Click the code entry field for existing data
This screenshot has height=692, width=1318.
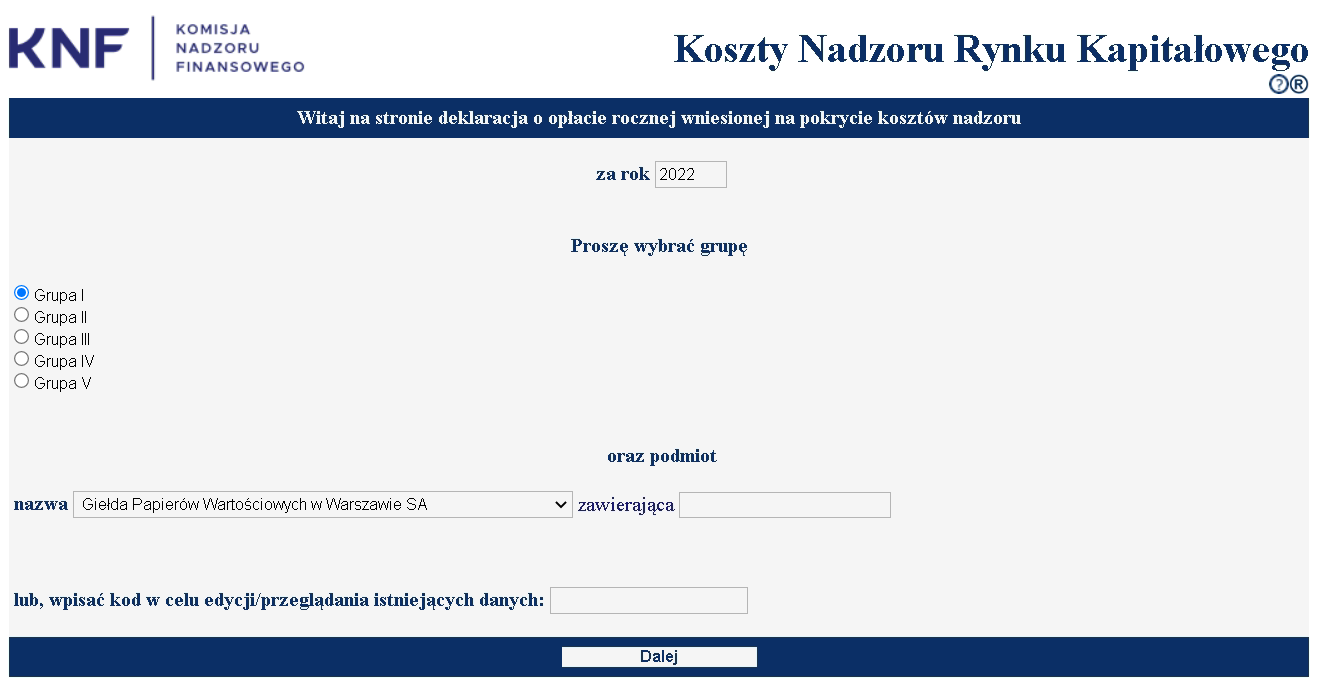coord(648,600)
